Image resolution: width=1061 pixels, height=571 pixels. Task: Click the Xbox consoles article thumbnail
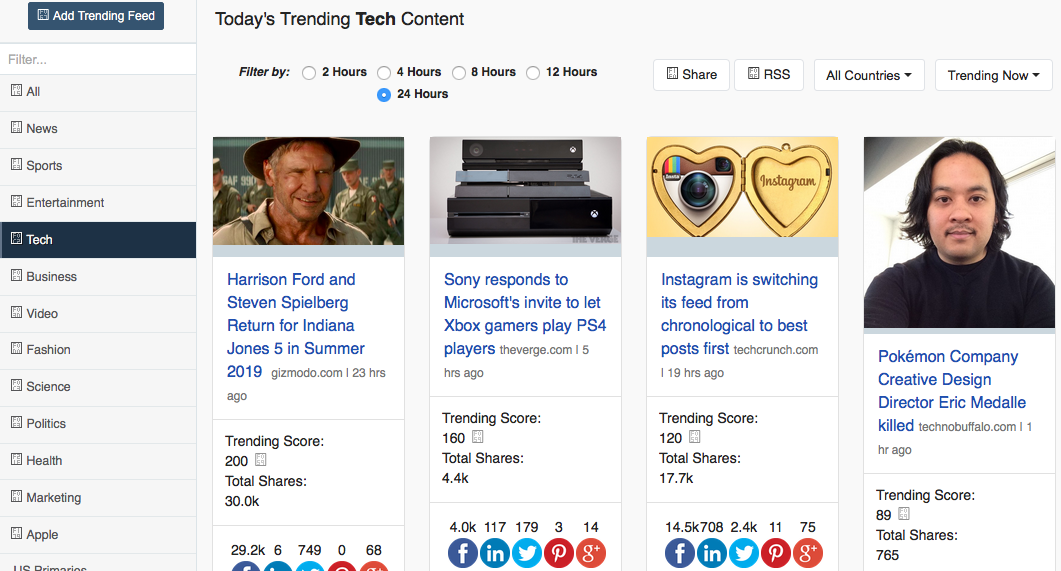(x=525, y=191)
